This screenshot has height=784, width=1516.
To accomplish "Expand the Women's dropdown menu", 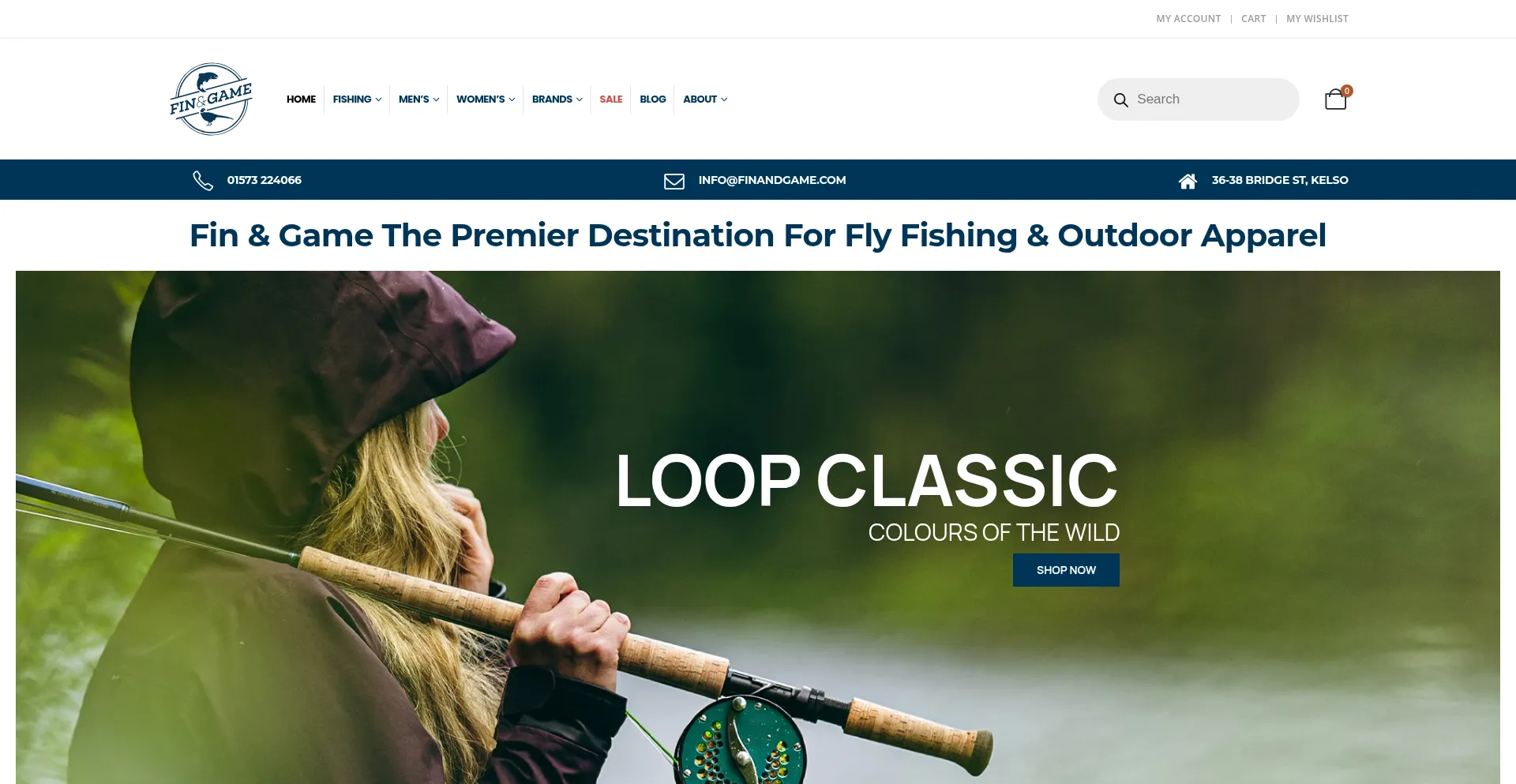I will point(486,99).
